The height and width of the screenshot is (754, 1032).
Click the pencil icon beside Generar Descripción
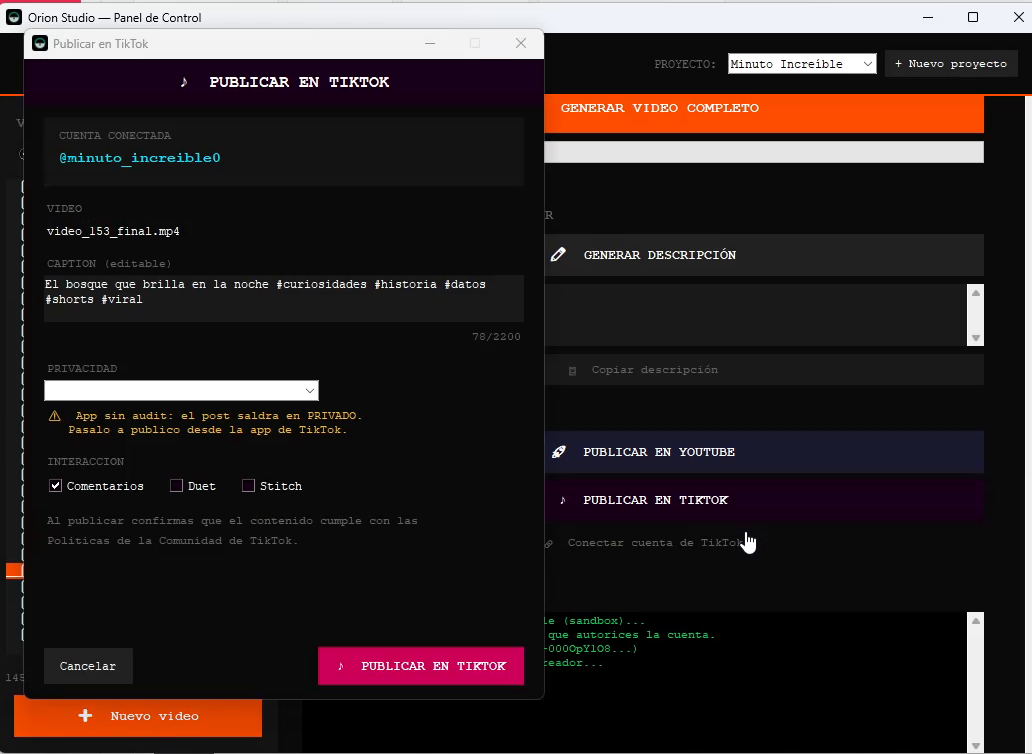click(558, 255)
